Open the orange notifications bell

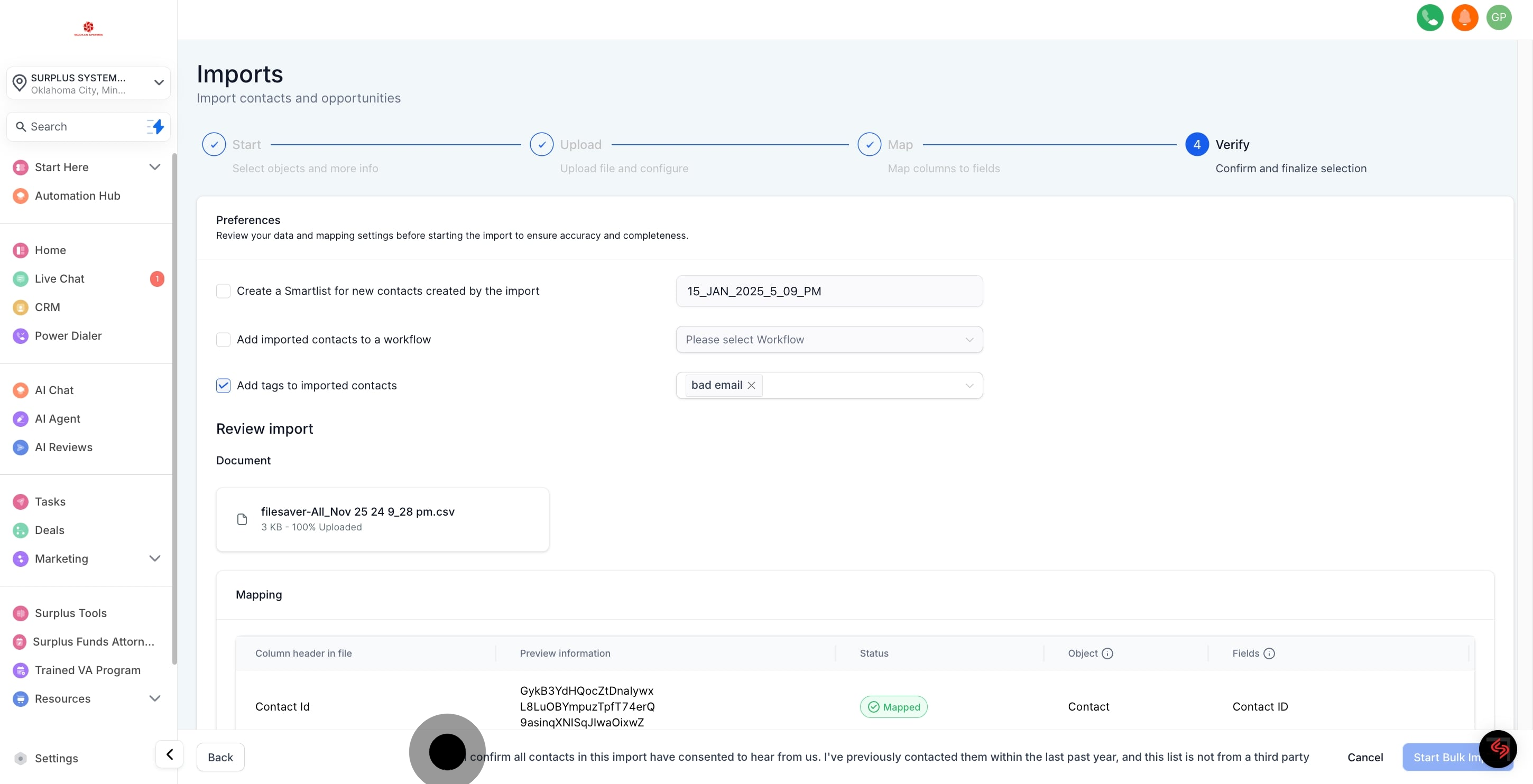click(x=1464, y=17)
